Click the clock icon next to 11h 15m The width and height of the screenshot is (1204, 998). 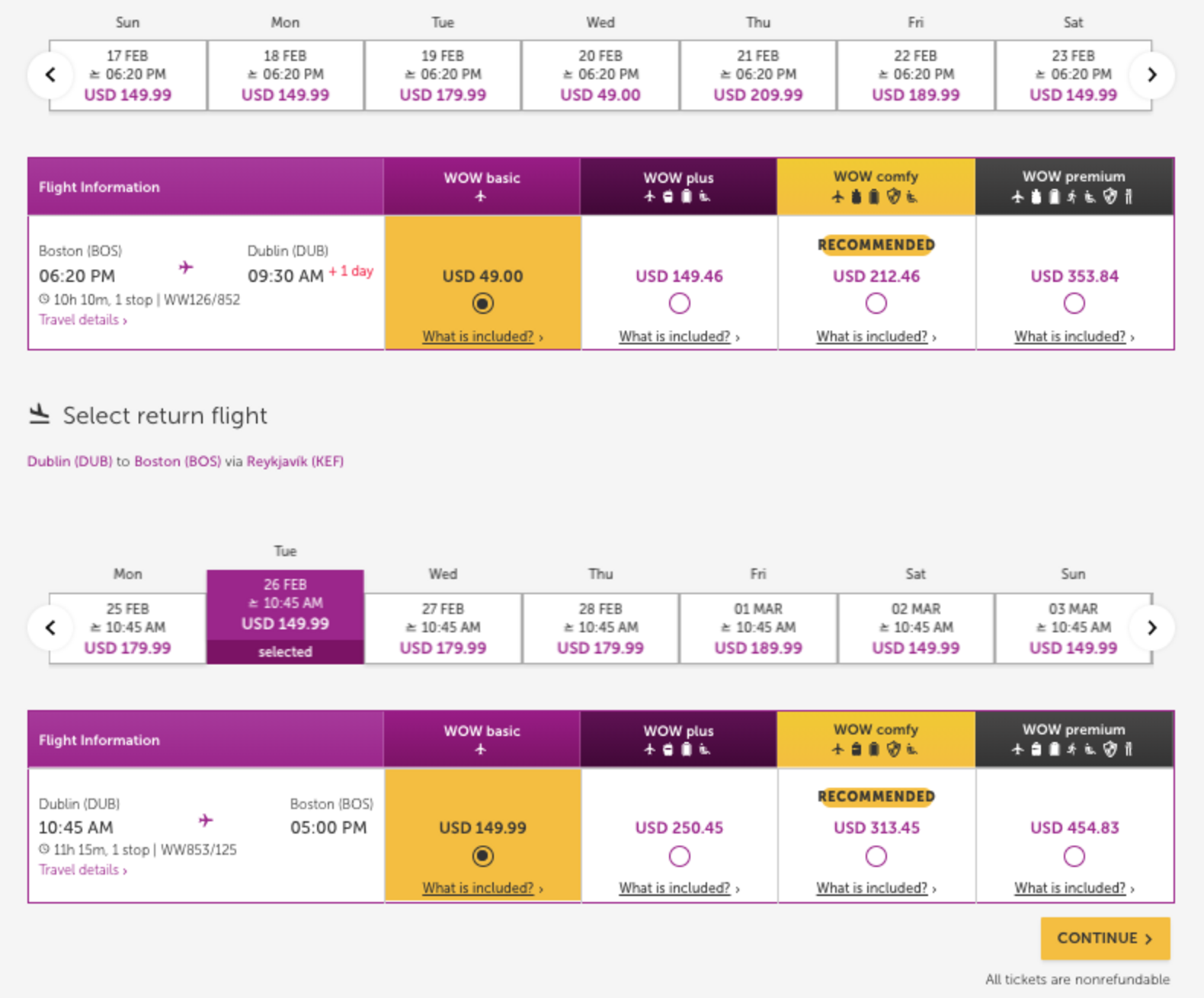44,849
